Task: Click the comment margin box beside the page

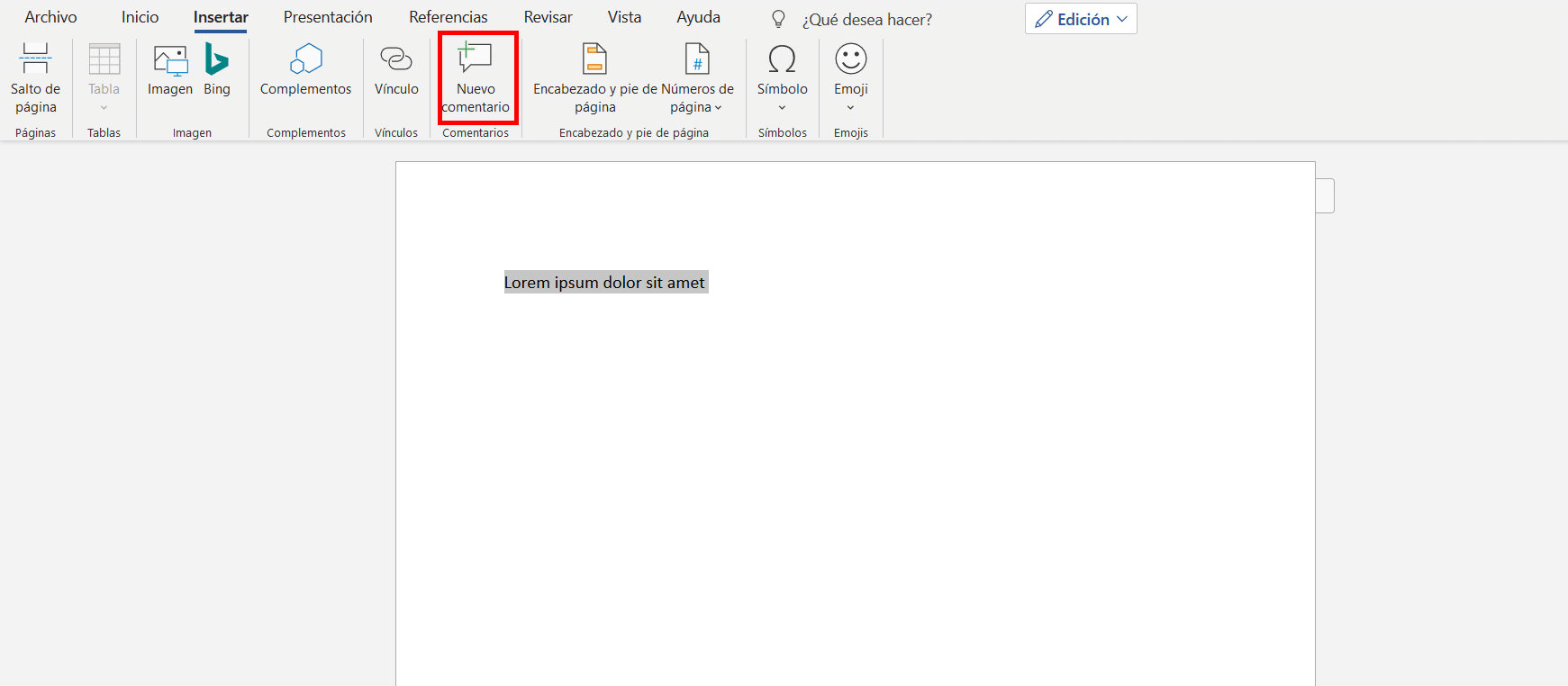Action: tap(1325, 196)
